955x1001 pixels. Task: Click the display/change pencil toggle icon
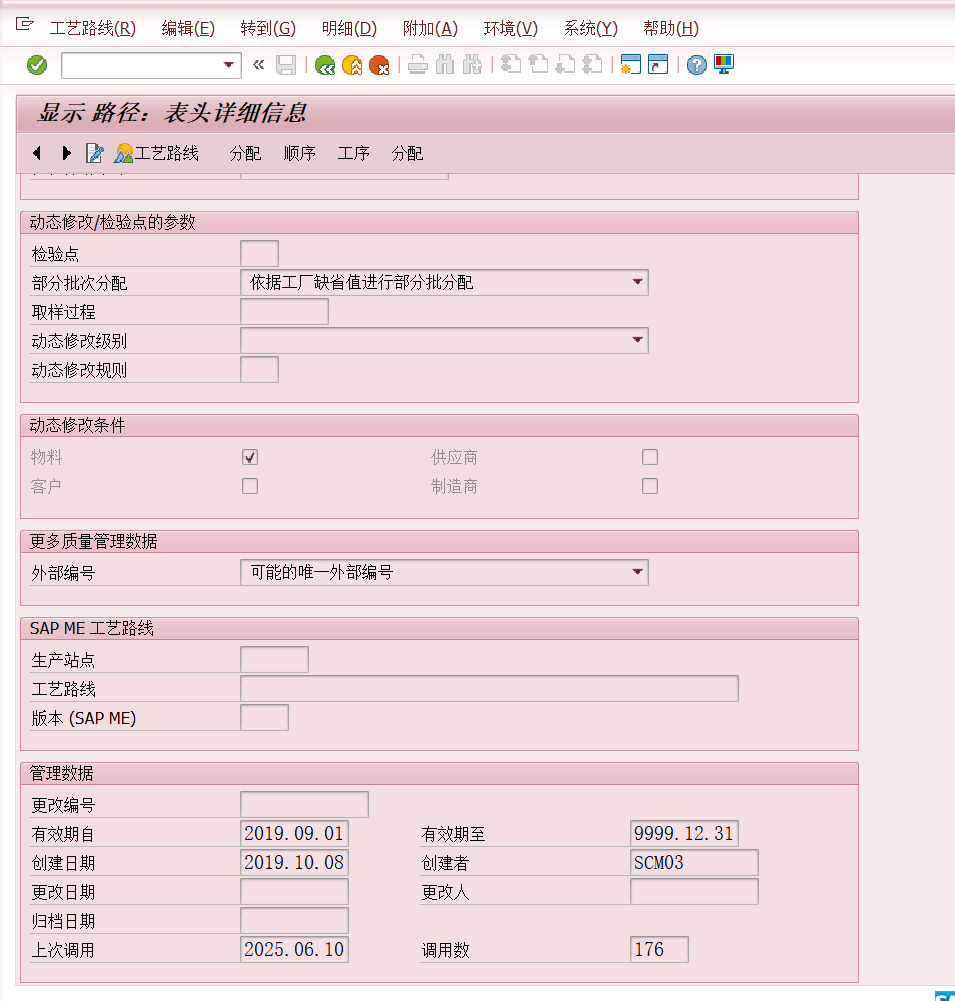(x=94, y=153)
